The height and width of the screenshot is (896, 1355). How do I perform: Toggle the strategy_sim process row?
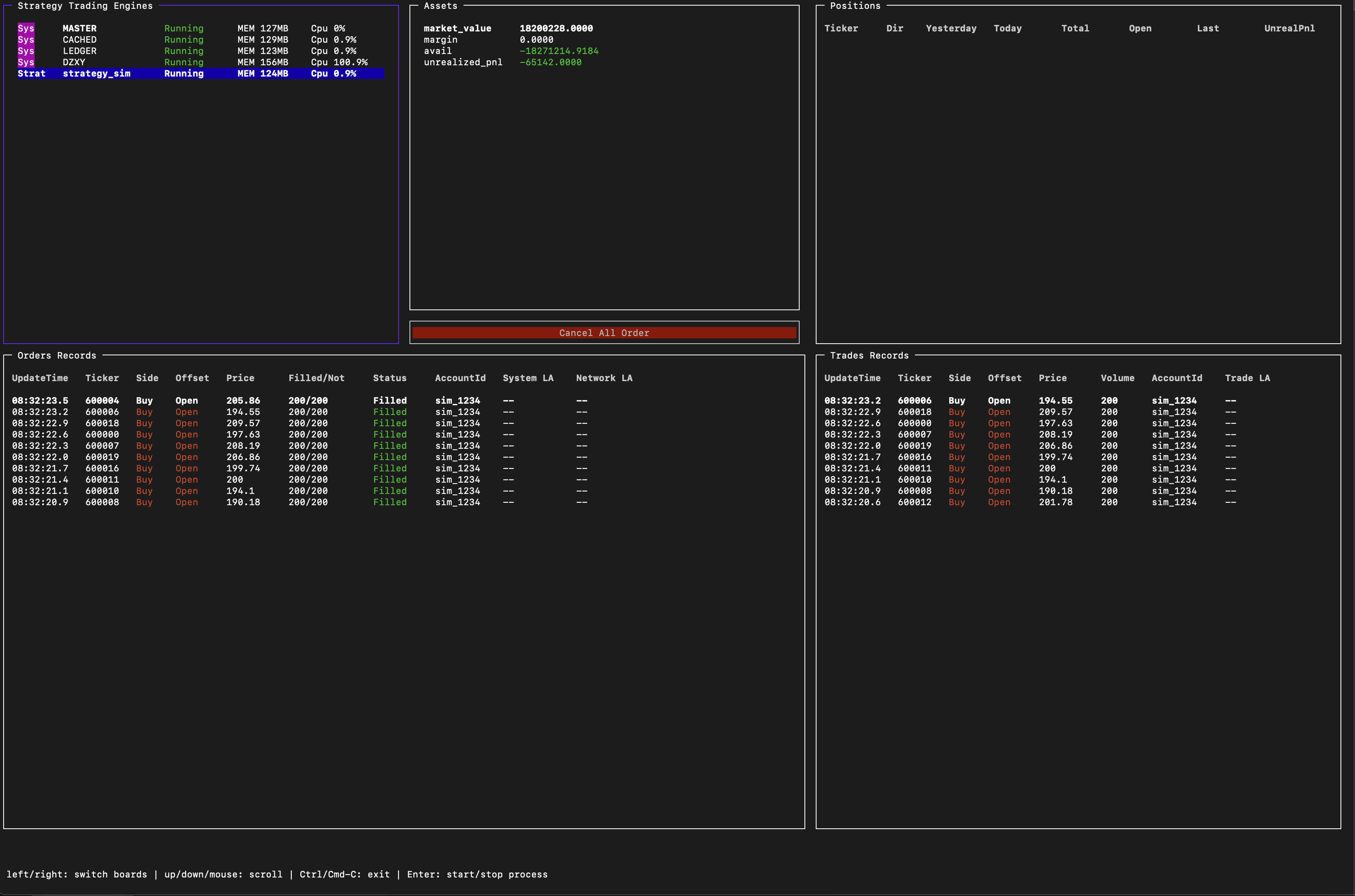[x=97, y=74]
